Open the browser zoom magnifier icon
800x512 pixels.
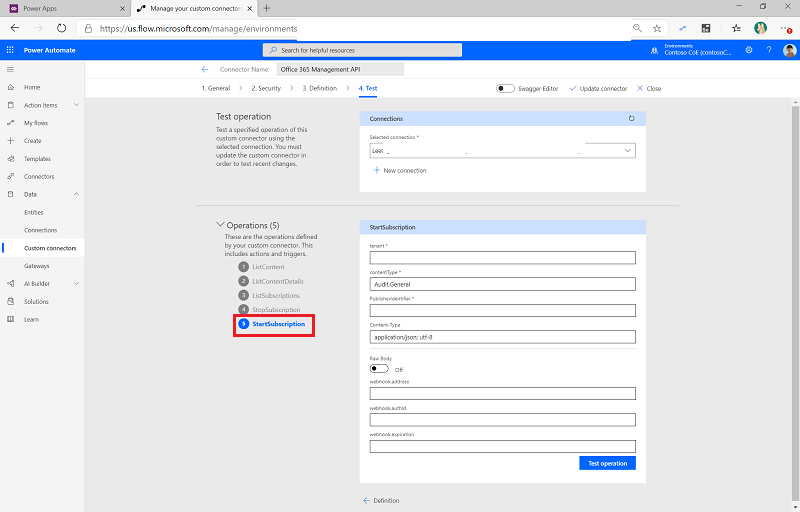tap(637, 29)
